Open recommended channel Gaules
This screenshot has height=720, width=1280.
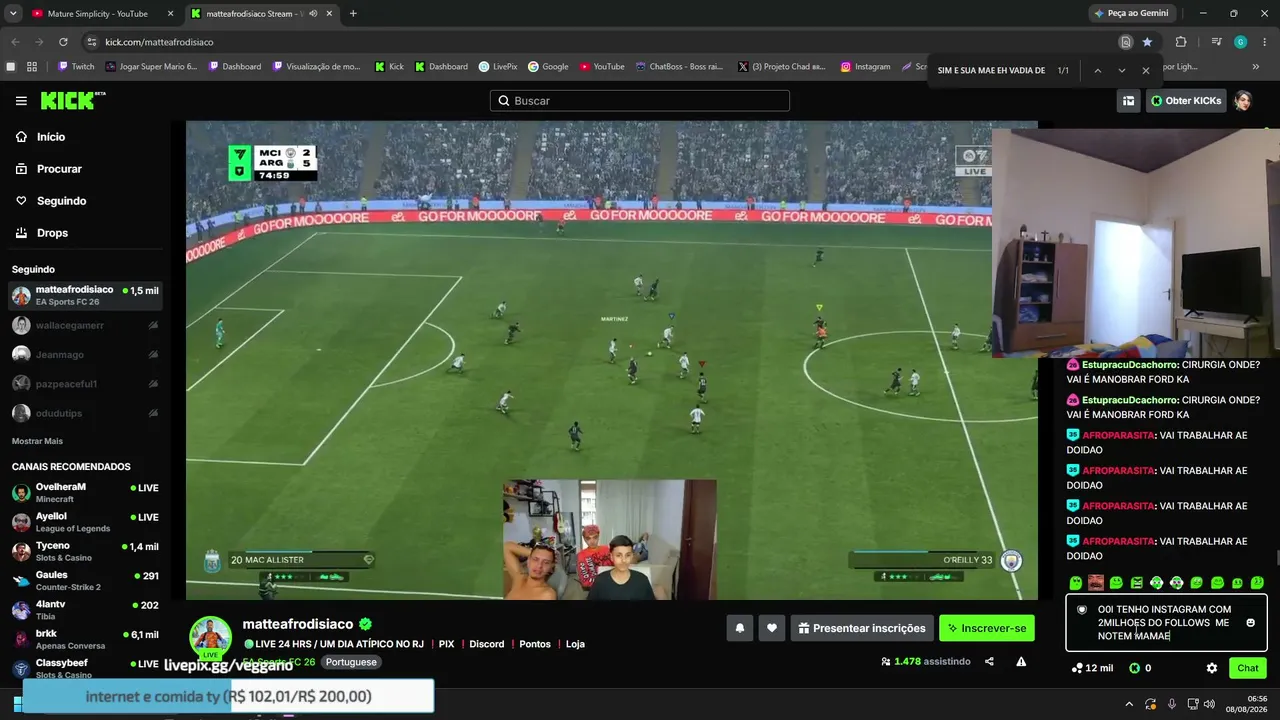point(85,580)
